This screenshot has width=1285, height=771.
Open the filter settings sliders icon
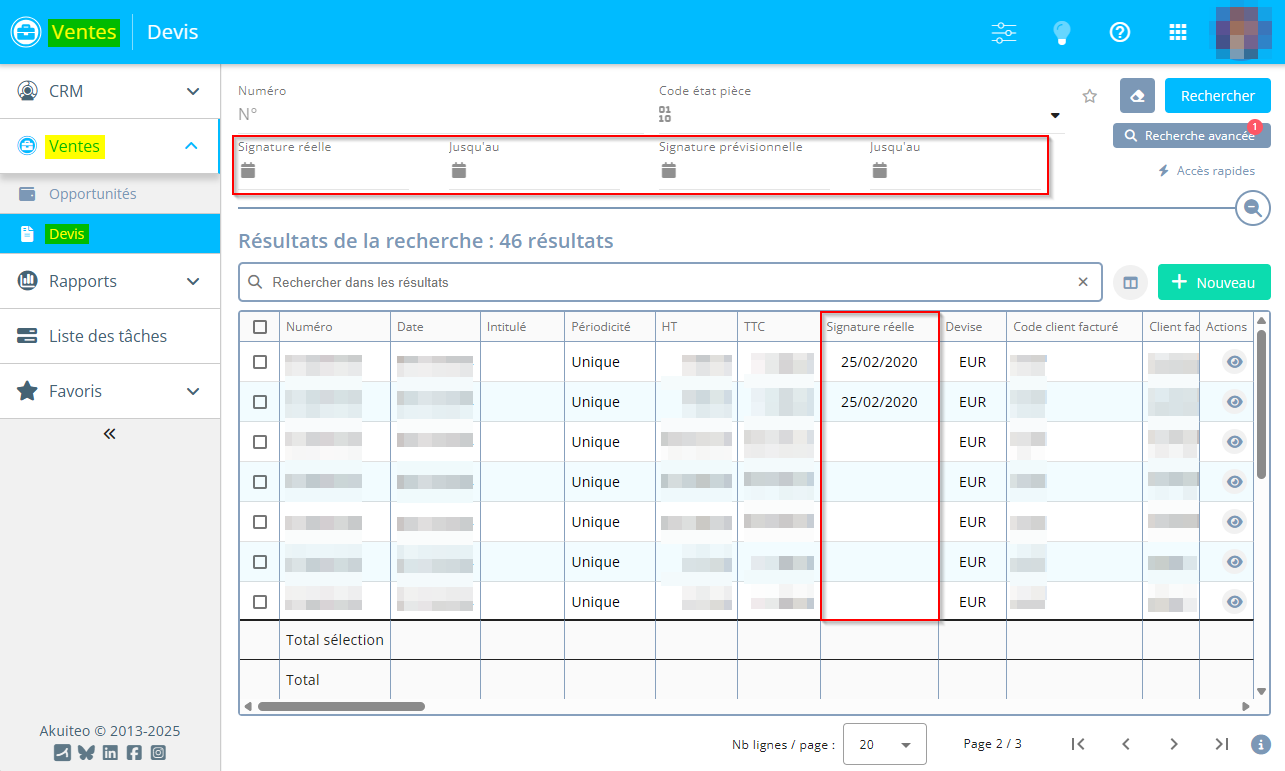pos(1003,32)
